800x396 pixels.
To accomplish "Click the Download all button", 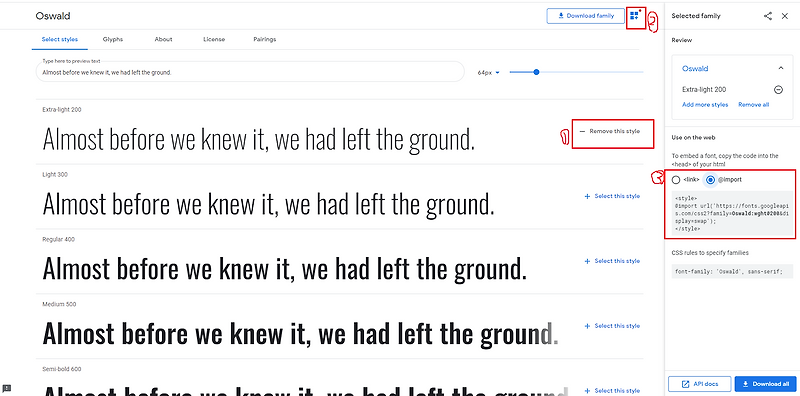I will (765, 384).
